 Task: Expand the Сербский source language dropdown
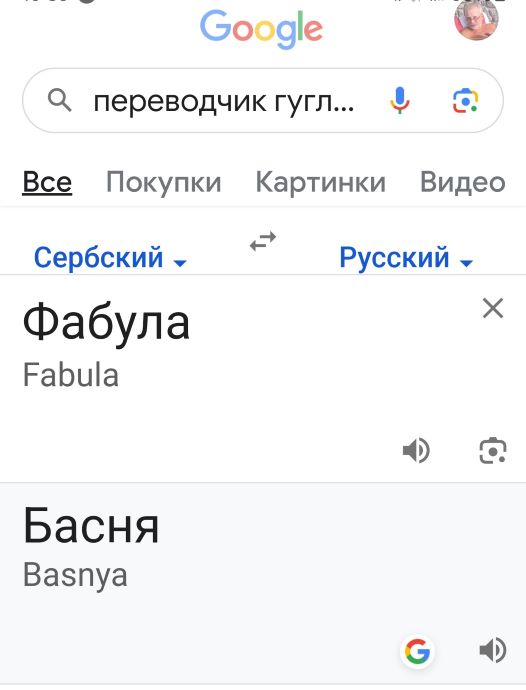[110, 257]
